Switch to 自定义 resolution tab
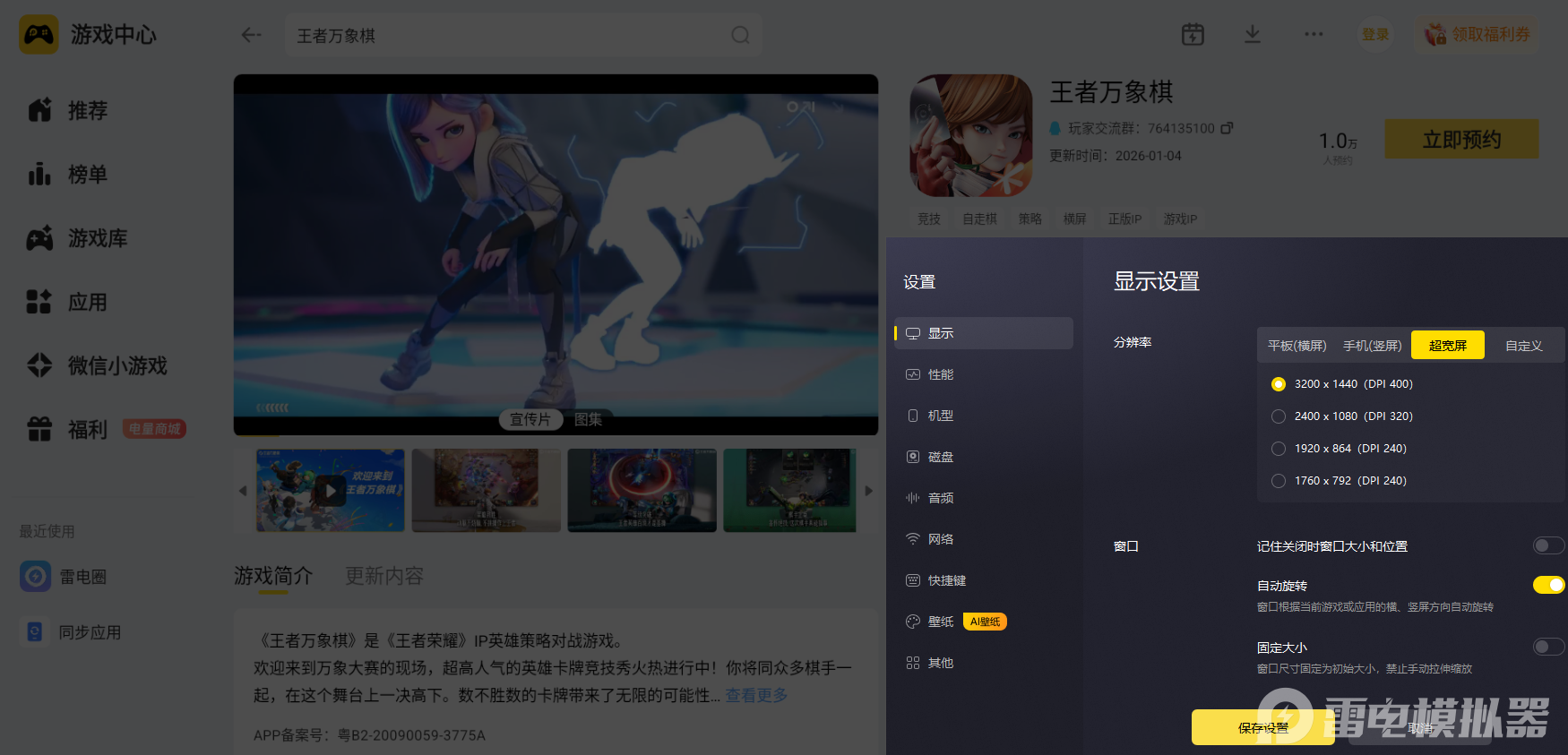The height and width of the screenshot is (755, 1568). 1523,346
